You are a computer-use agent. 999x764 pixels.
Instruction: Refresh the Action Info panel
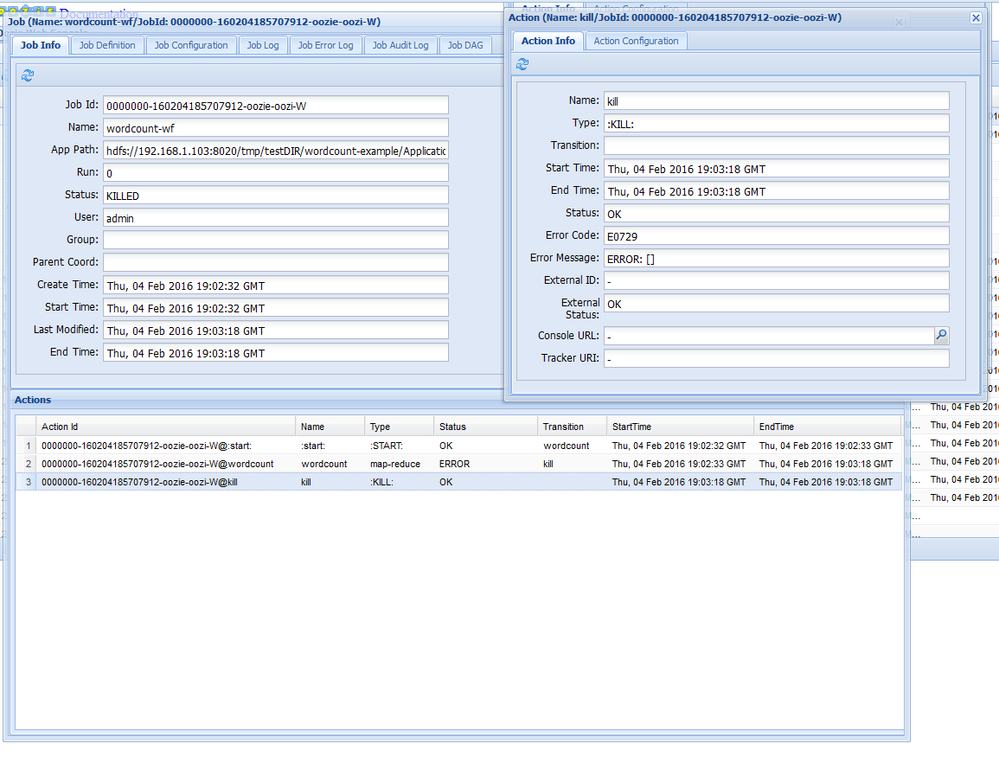(522, 64)
